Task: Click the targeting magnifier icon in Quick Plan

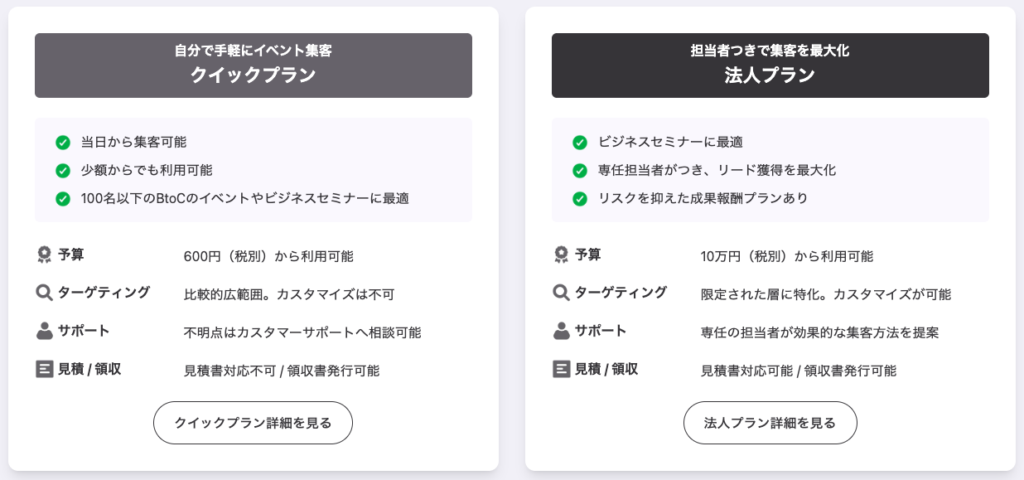Action: pyautogui.click(x=44, y=293)
